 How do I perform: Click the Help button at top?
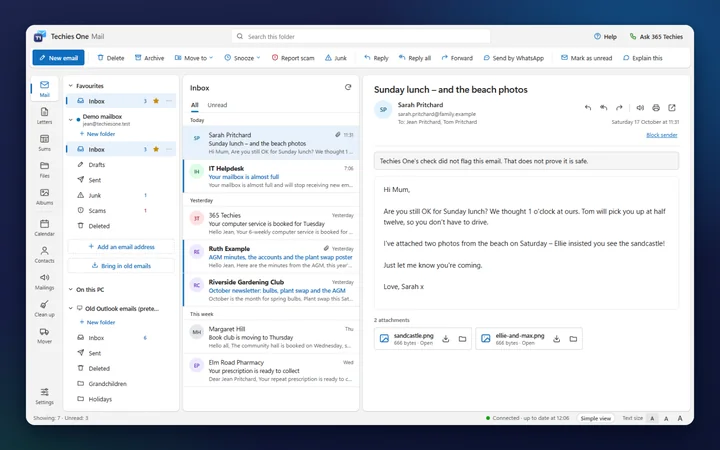[x=605, y=36]
